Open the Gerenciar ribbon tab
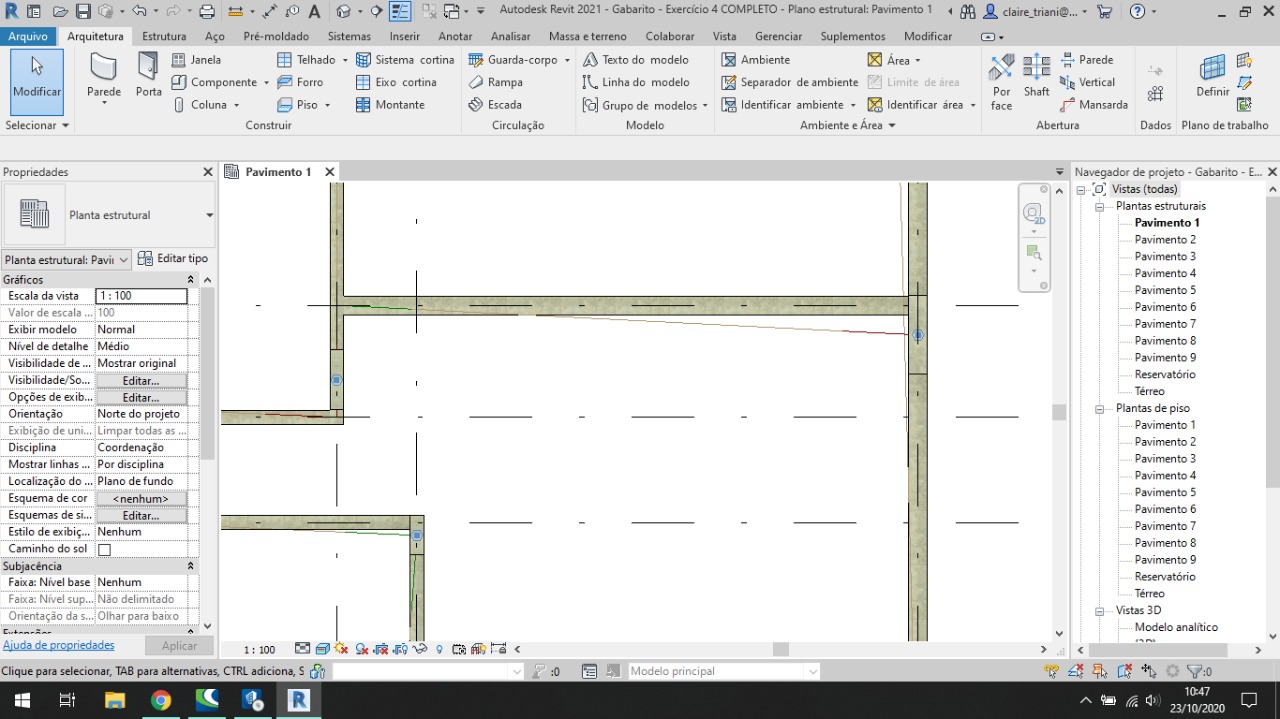1280x719 pixels. tap(779, 36)
